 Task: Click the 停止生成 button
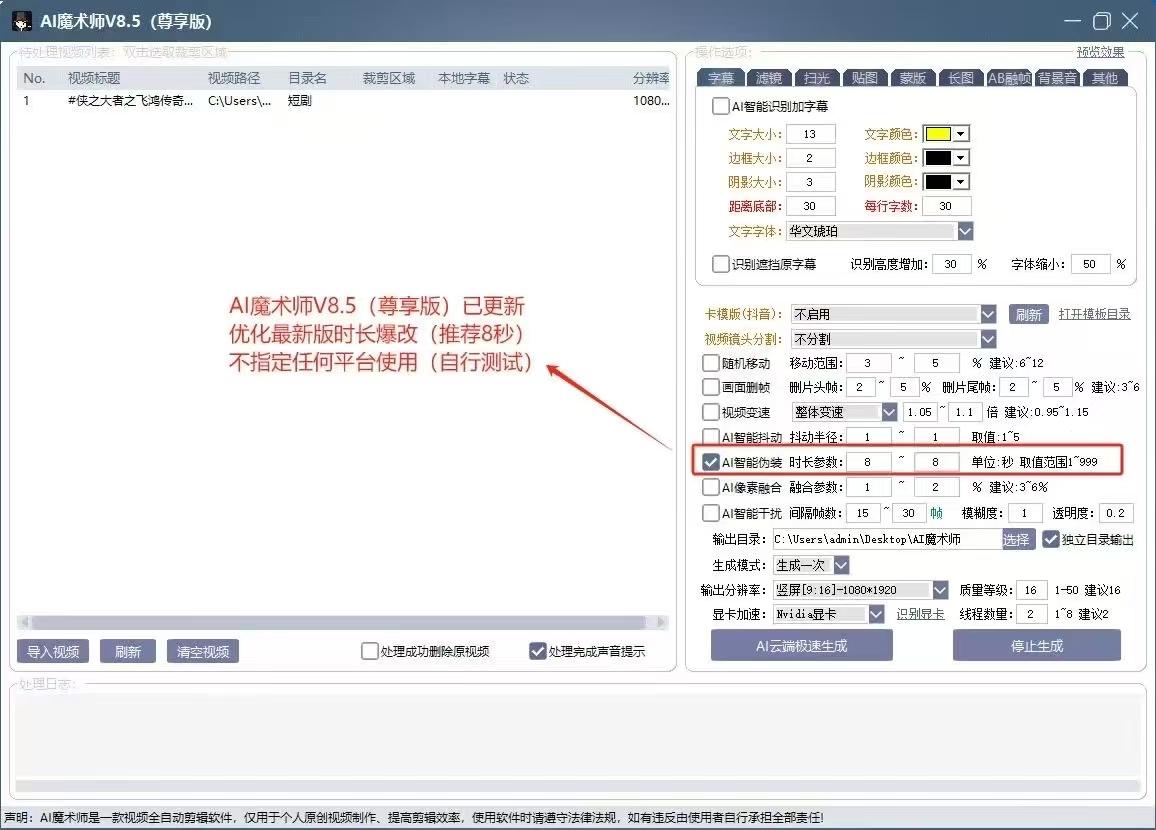click(1037, 645)
